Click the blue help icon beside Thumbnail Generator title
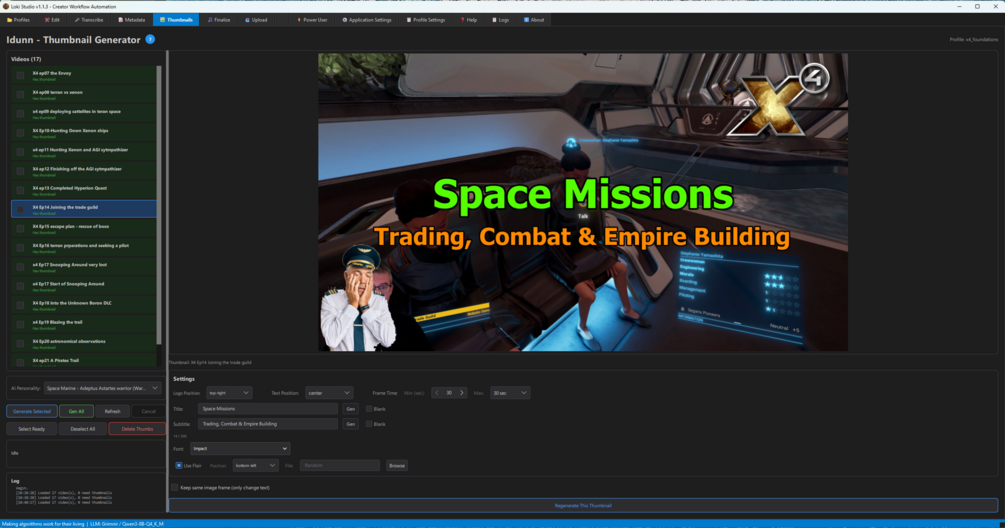1005x528 pixels. point(150,39)
